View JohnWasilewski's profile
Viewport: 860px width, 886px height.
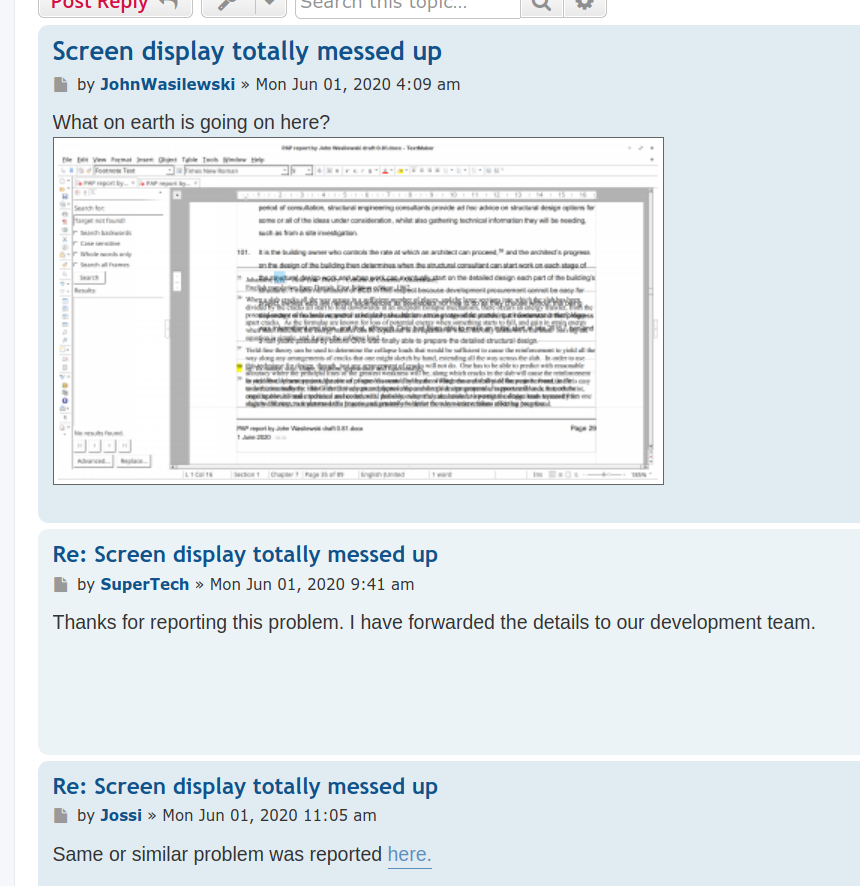pyautogui.click(x=168, y=85)
